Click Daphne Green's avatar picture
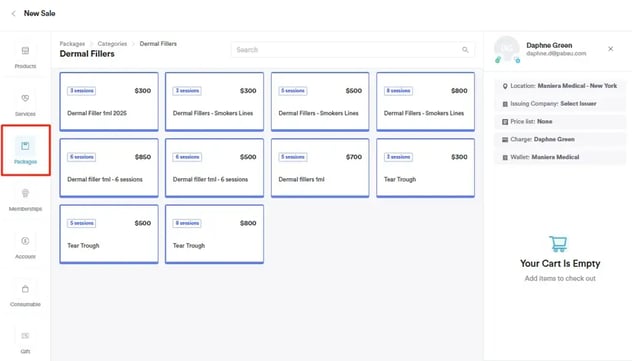This screenshot has width=632, height=361. coord(507,48)
